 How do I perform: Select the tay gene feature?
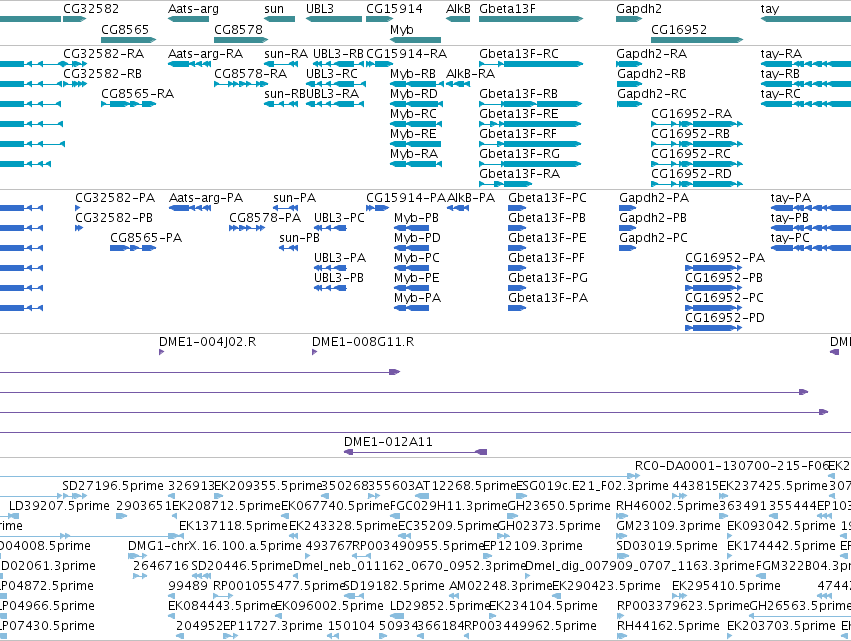coord(805,19)
